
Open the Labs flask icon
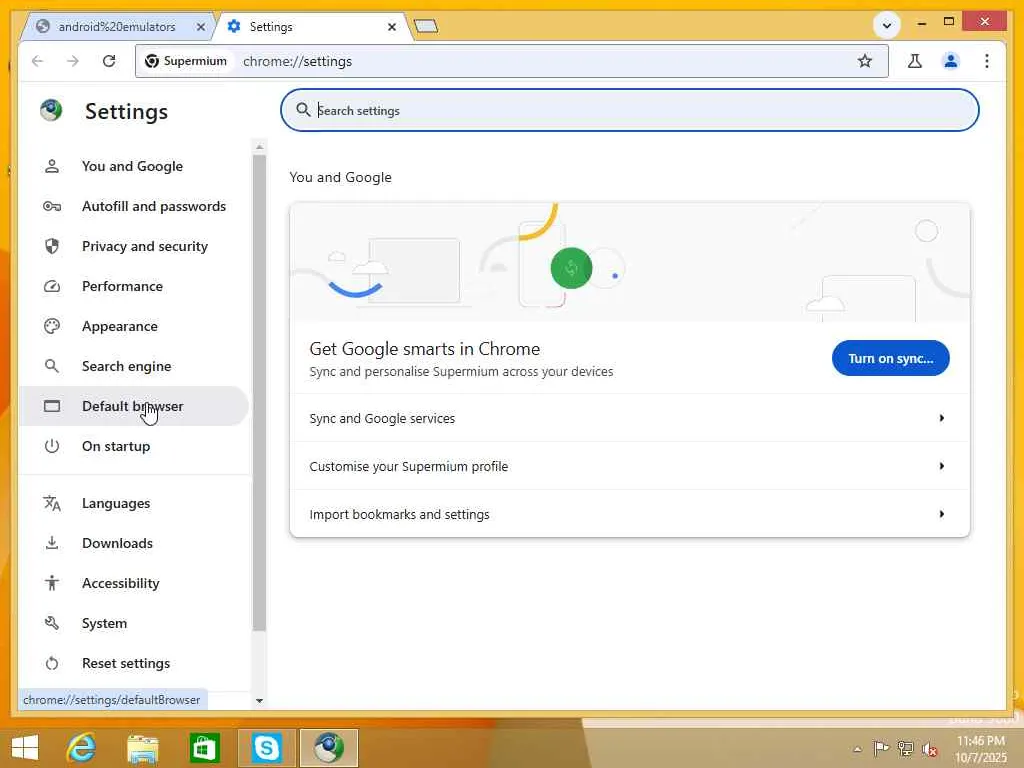pos(914,61)
